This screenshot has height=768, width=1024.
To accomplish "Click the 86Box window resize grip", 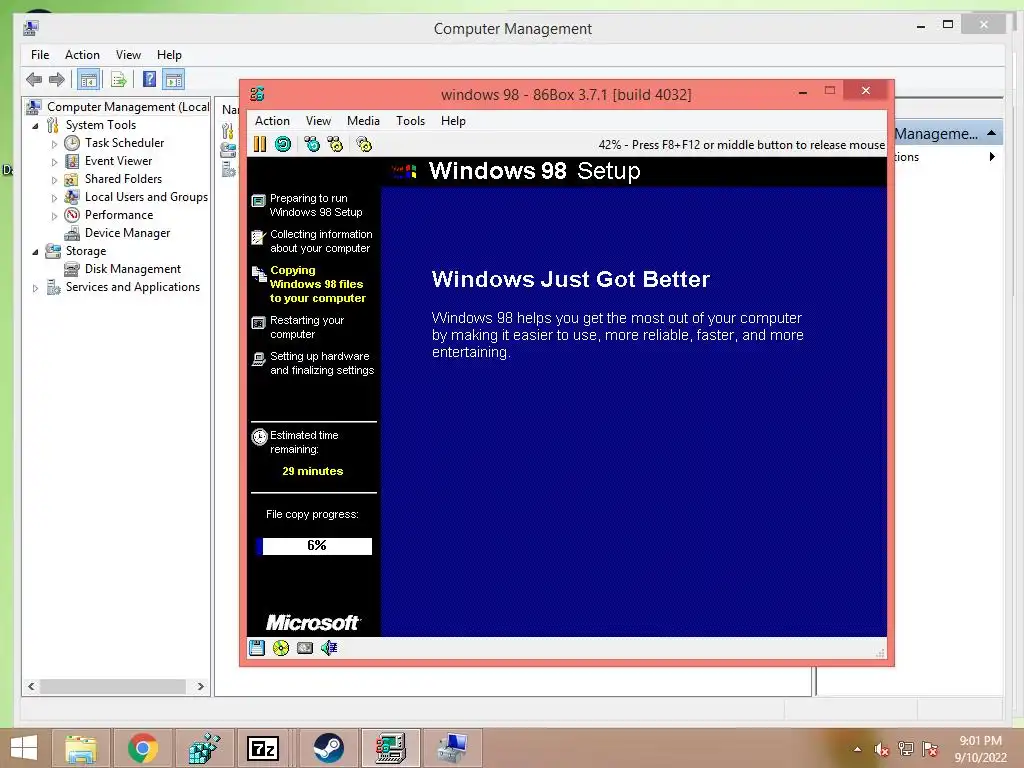I will 880,652.
